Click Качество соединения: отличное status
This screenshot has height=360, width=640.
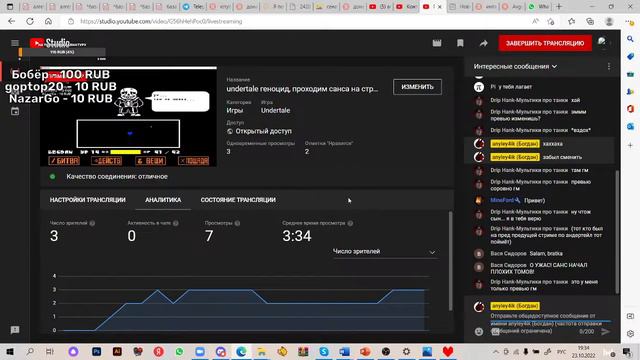[117, 176]
